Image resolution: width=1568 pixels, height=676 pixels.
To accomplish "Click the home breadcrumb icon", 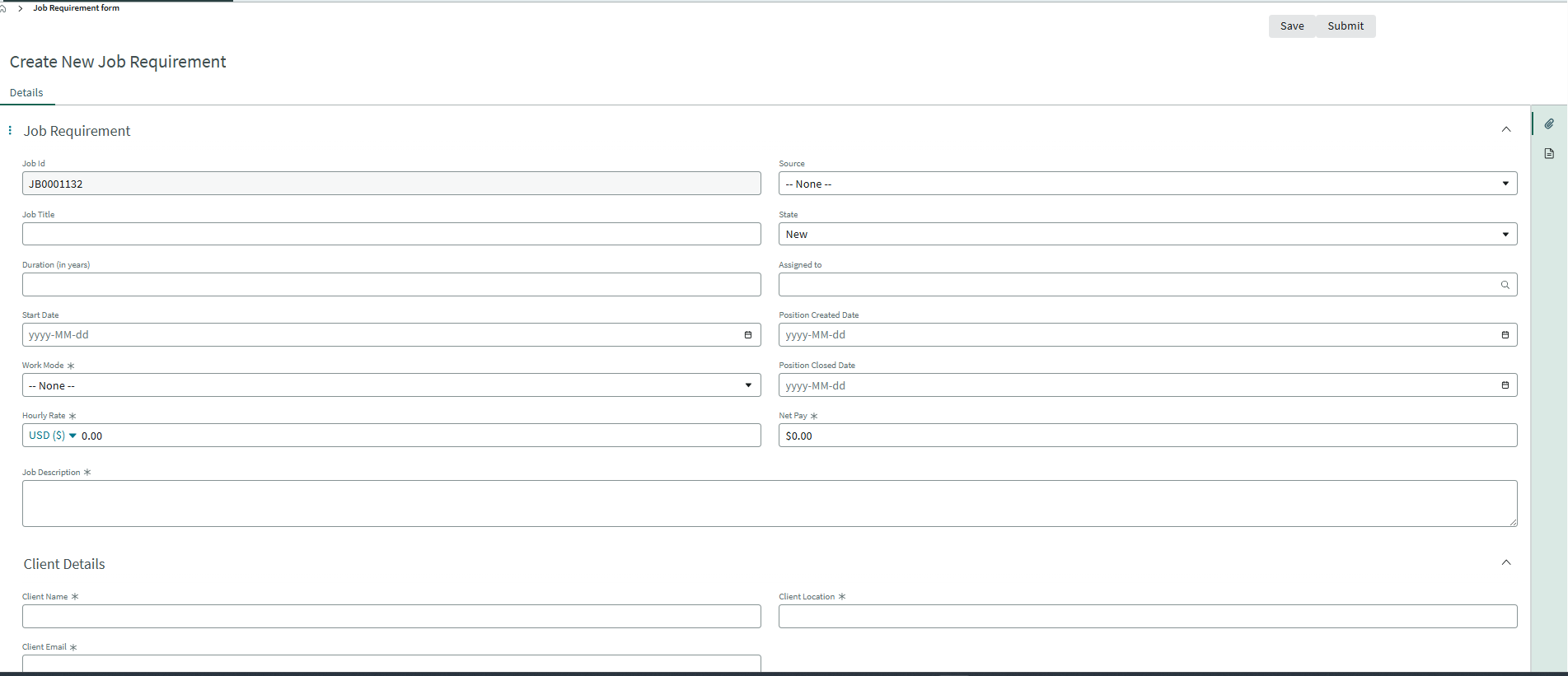I will tap(3, 8).
